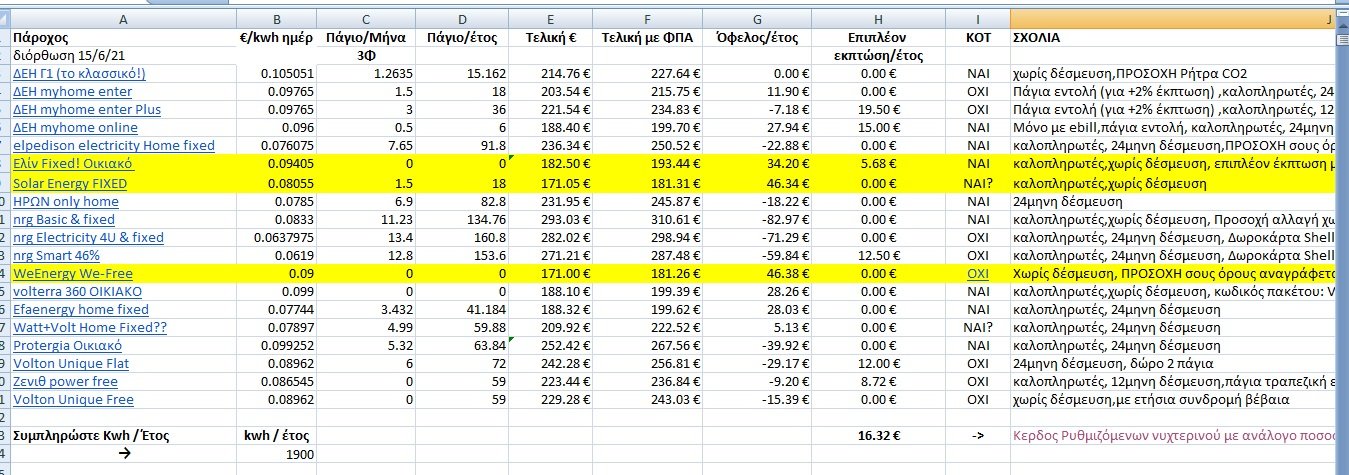Select the 16.32 € cell
The image size is (1349, 475).
(878, 435)
